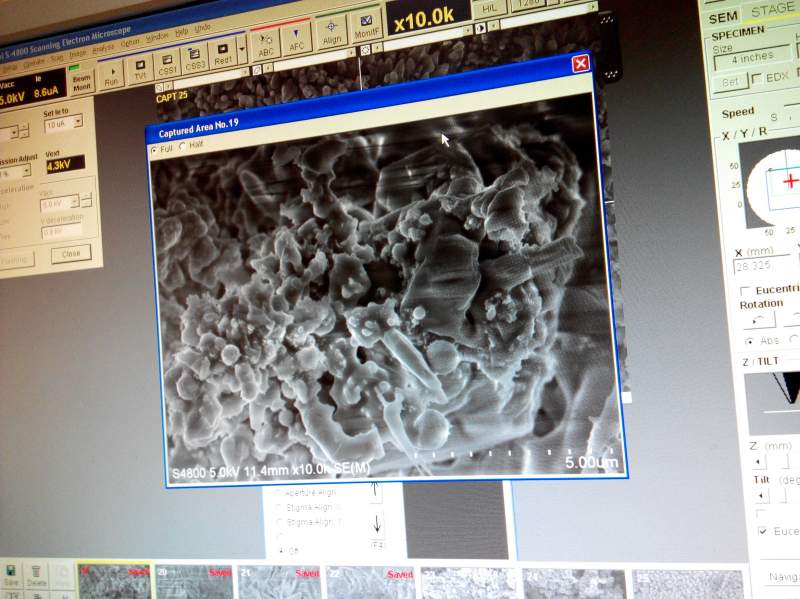Screen dimensions: 800x599
Task: Click the specimen Set button
Action: click(730, 82)
